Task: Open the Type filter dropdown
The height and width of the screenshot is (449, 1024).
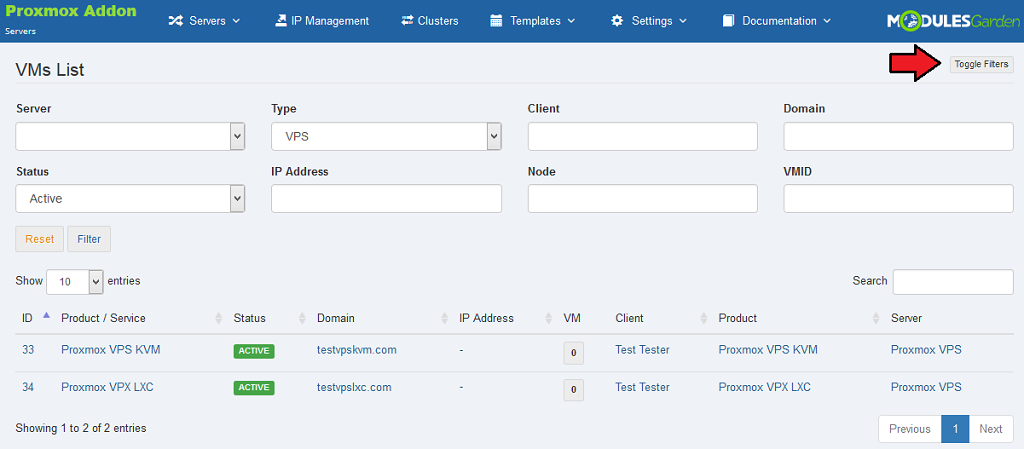Action: click(x=387, y=136)
